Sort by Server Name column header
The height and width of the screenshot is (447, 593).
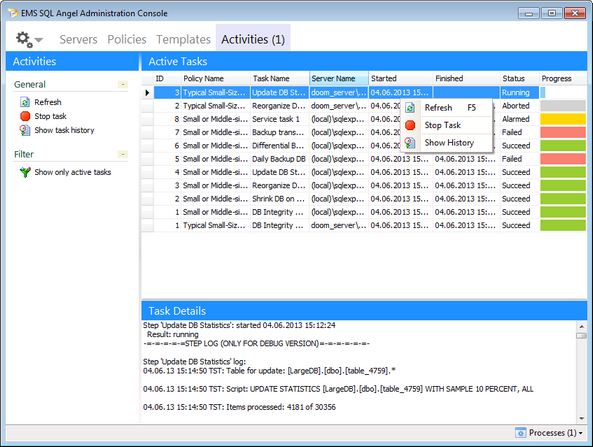coord(339,78)
